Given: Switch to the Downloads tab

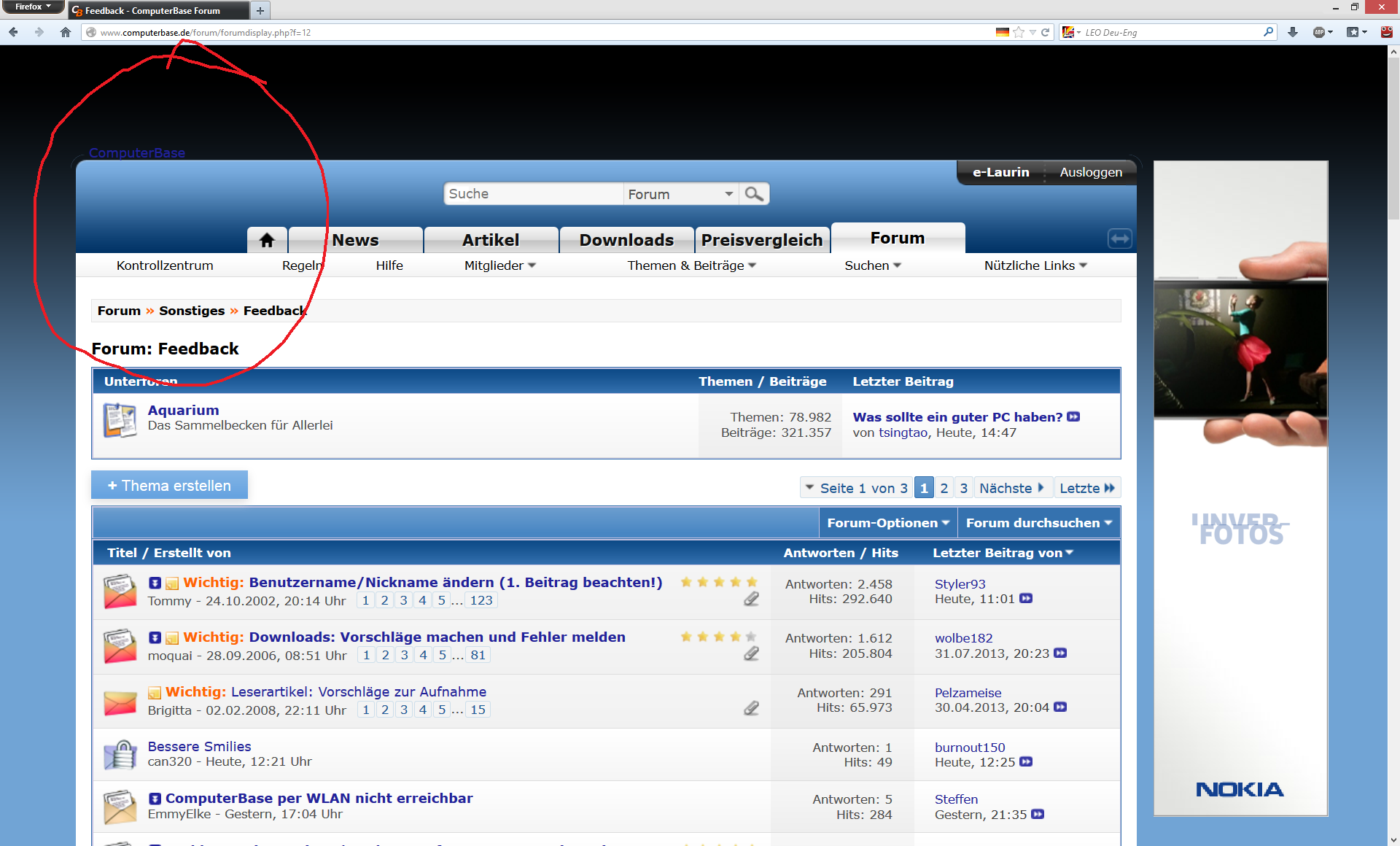Looking at the screenshot, I should pyautogui.click(x=626, y=240).
